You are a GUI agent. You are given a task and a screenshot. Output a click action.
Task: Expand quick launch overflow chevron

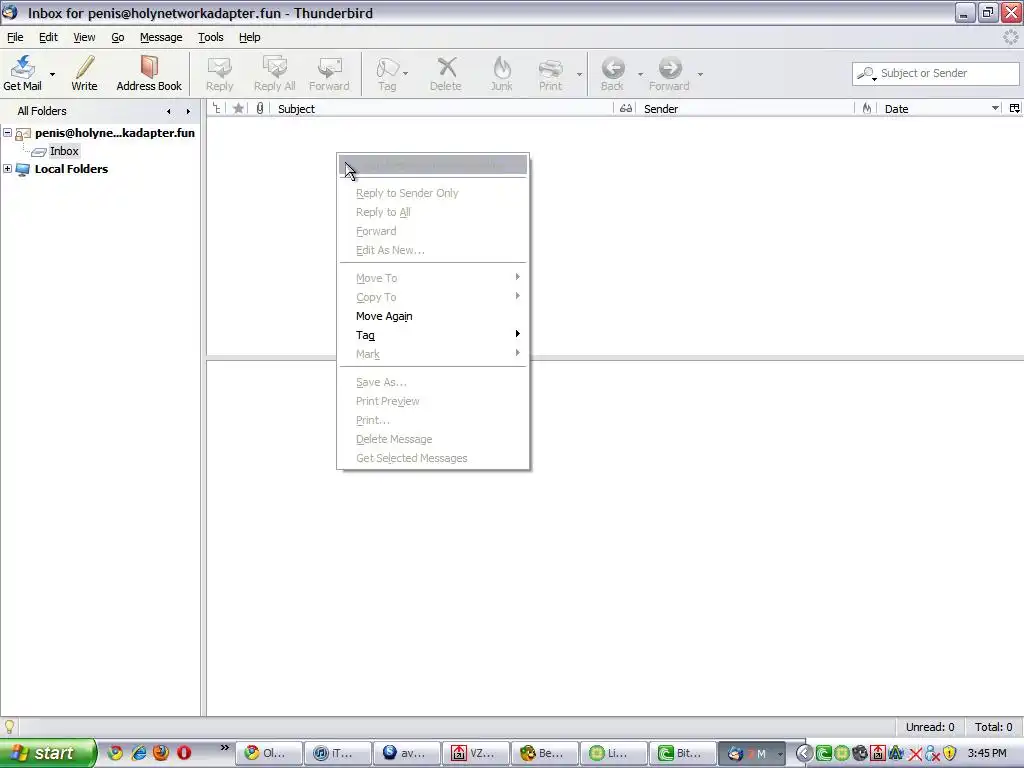[x=224, y=748]
